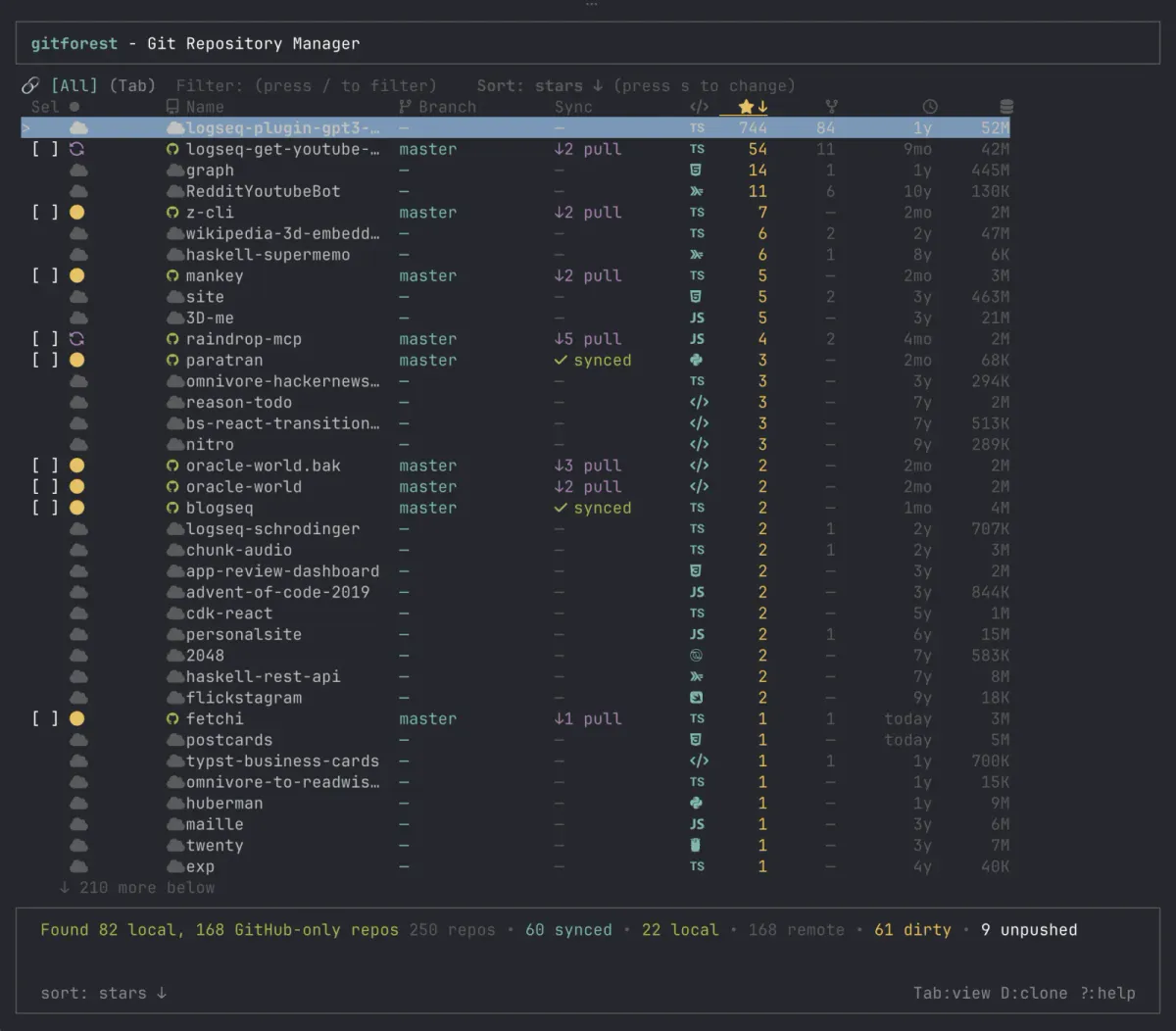Image resolution: width=1176 pixels, height=1031 pixels.
Task: Toggle the checkbox in the fetchi row
Action: (x=44, y=718)
